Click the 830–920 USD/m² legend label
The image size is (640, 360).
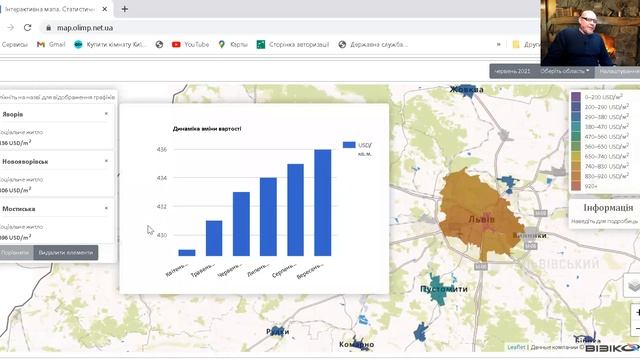tap(606, 176)
